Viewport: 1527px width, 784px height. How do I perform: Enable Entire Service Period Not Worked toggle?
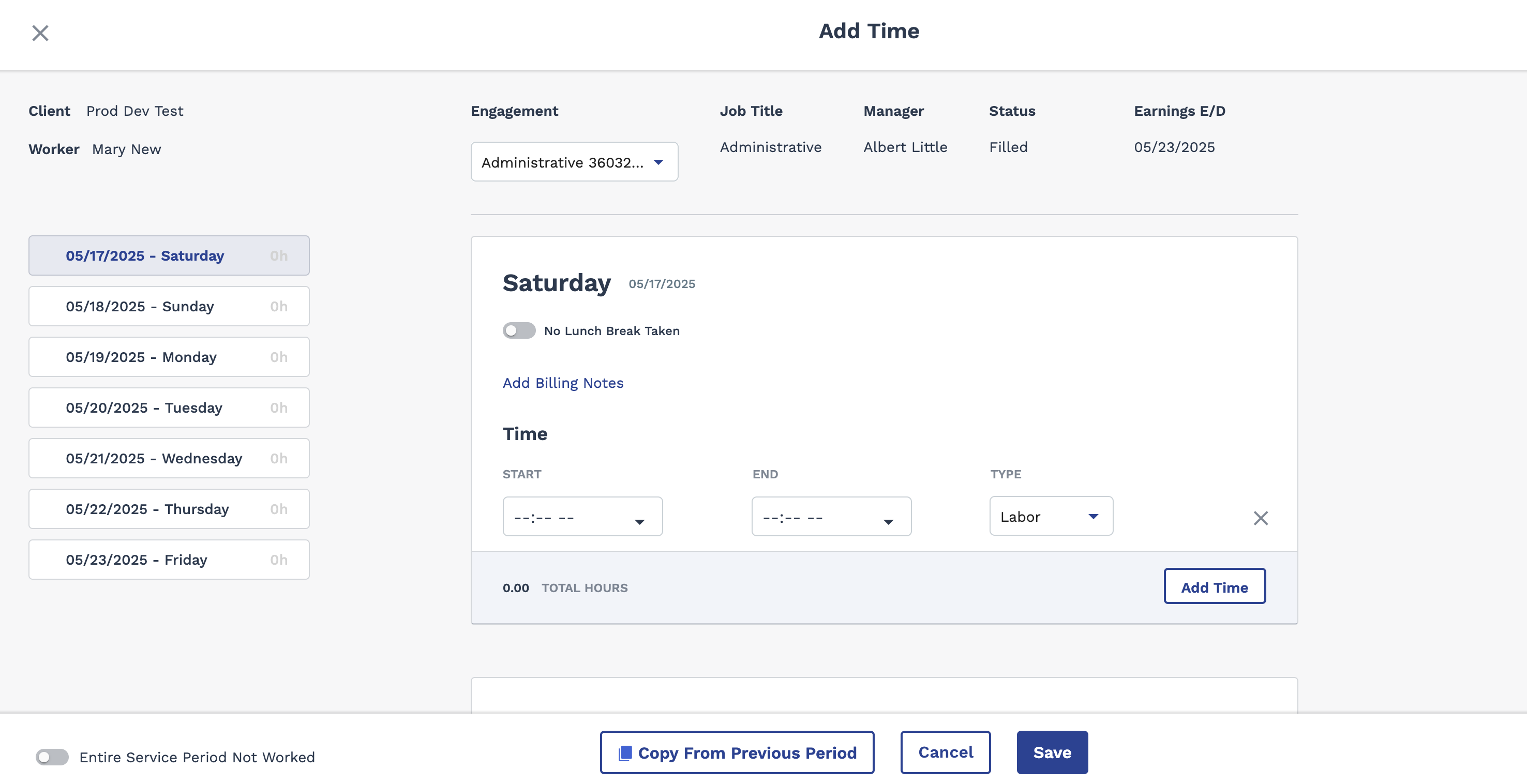point(52,757)
